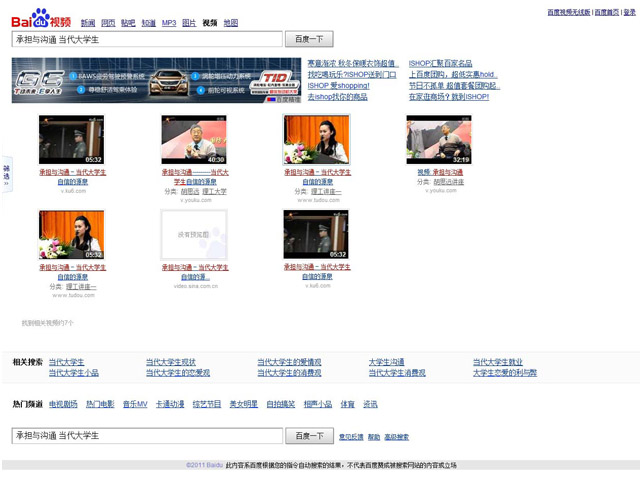The height and width of the screenshot is (480, 640).
Task: Click the Baidu Video logo
Action: click(x=40, y=18)
